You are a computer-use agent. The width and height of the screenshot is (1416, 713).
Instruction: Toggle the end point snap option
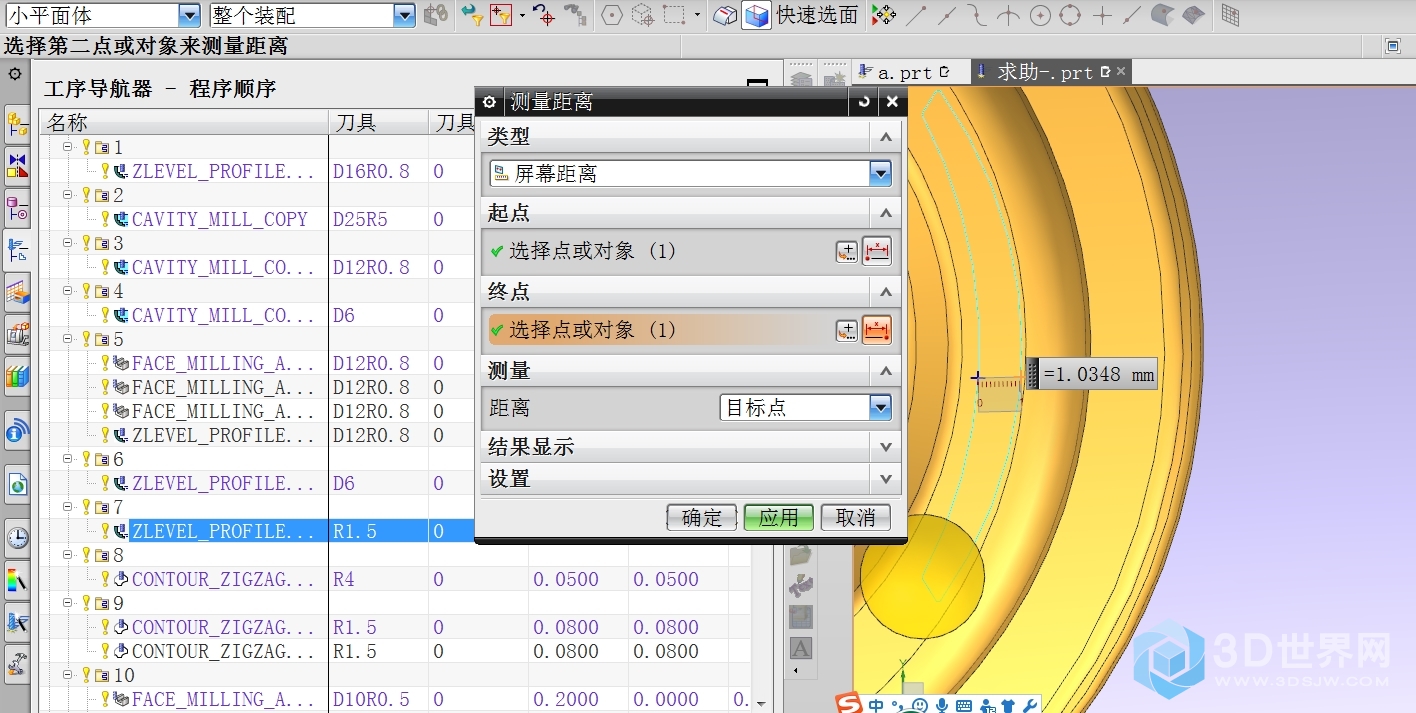(x=915, y=15)
